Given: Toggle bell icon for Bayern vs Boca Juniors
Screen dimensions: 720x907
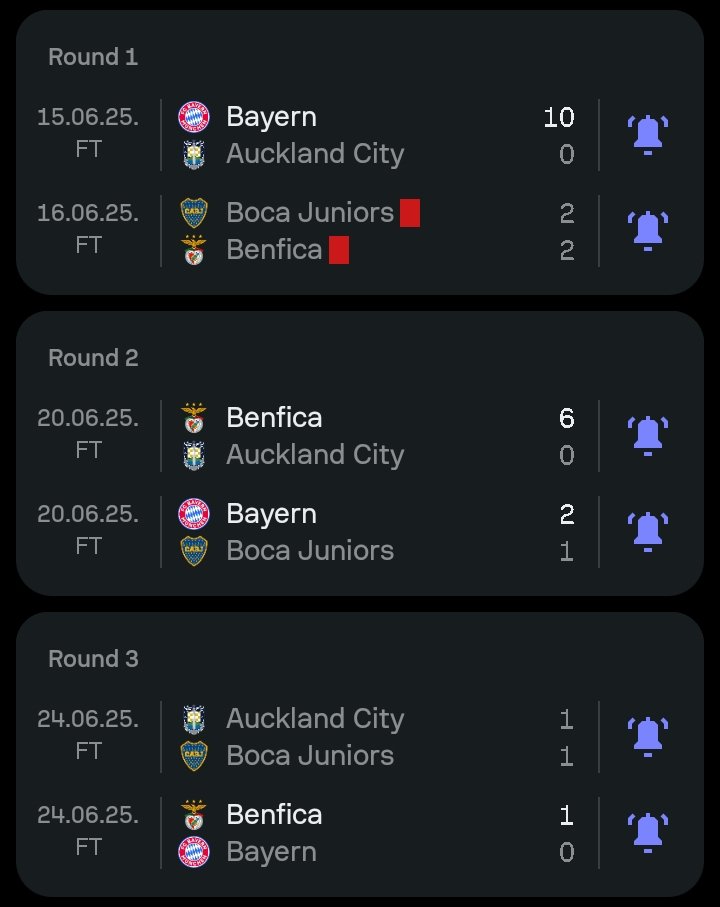Looking at the screenshot, I should (648, 532).
